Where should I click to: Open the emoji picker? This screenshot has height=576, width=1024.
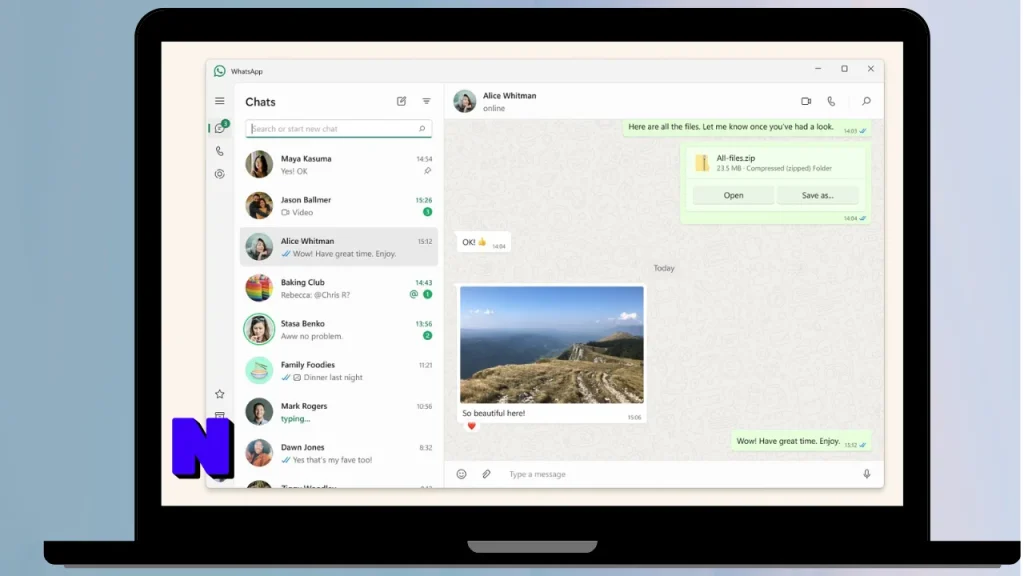click(x=461, y=474)
